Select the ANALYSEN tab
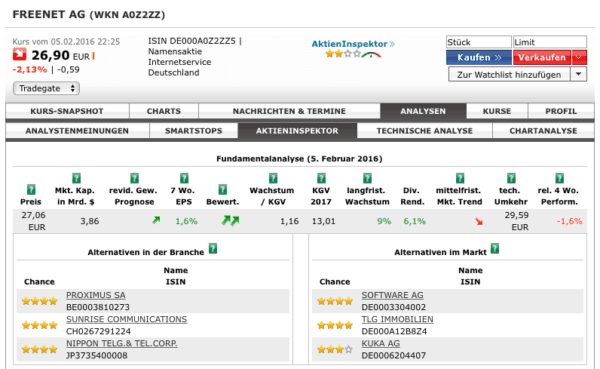The height and width of the screenshot is (369, 600). [423, 111]
